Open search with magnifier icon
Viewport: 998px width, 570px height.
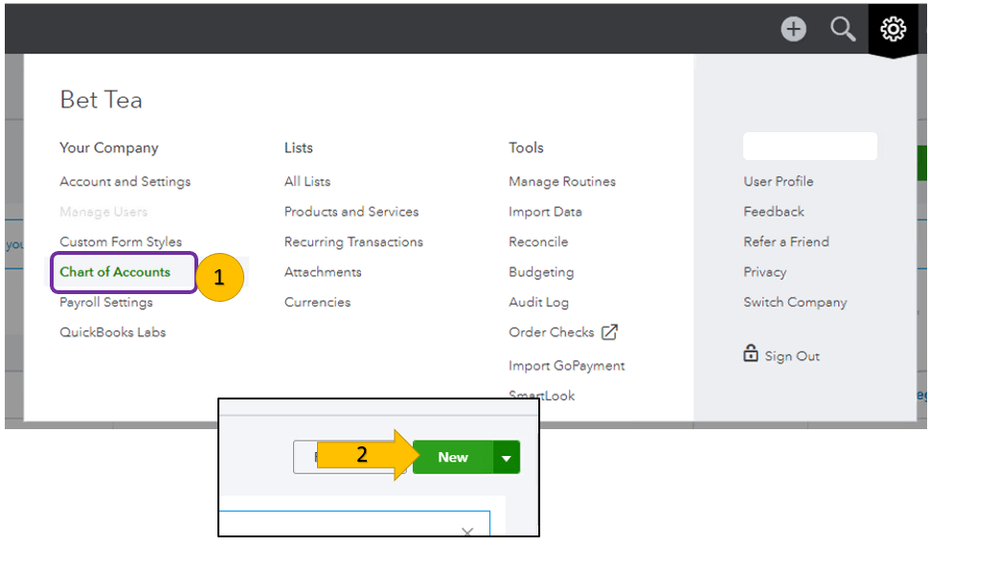point(842,29)
